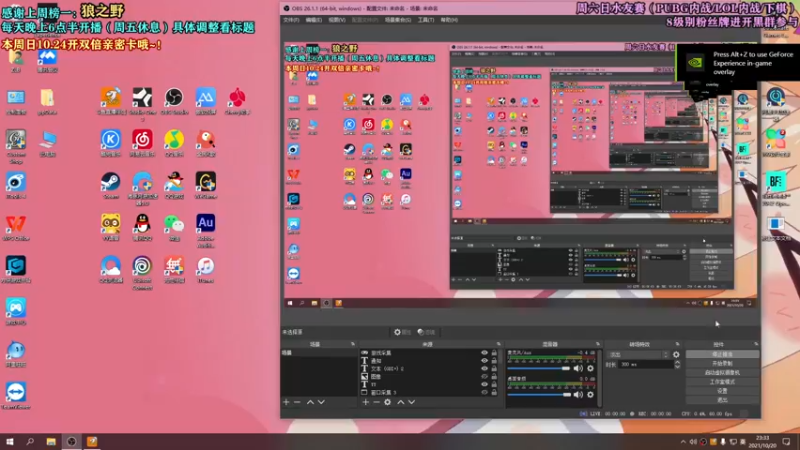Increase transition duration with up arrow

click(x=677, y=362)
